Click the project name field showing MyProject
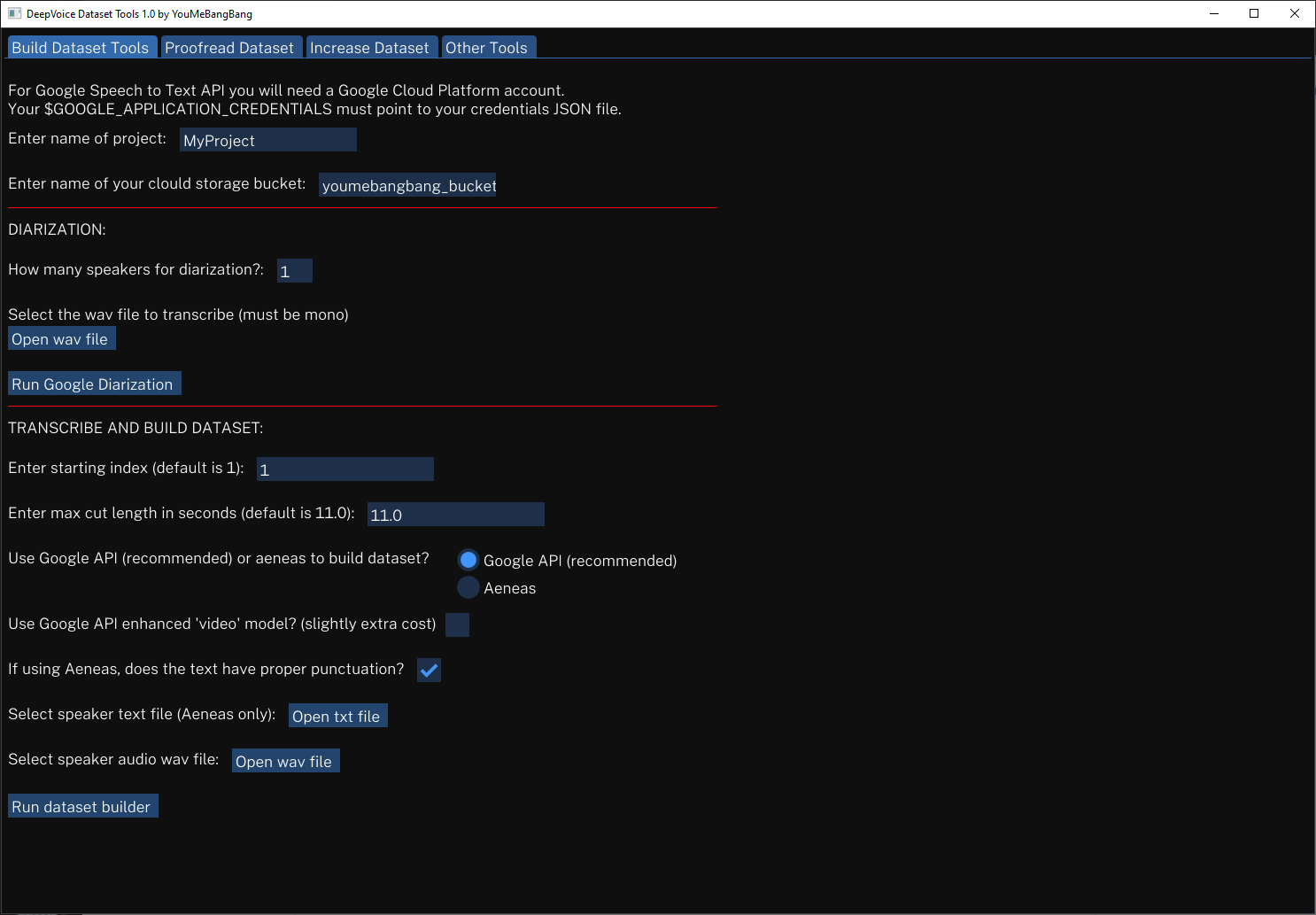1316x915 pixels. point(267,139)
